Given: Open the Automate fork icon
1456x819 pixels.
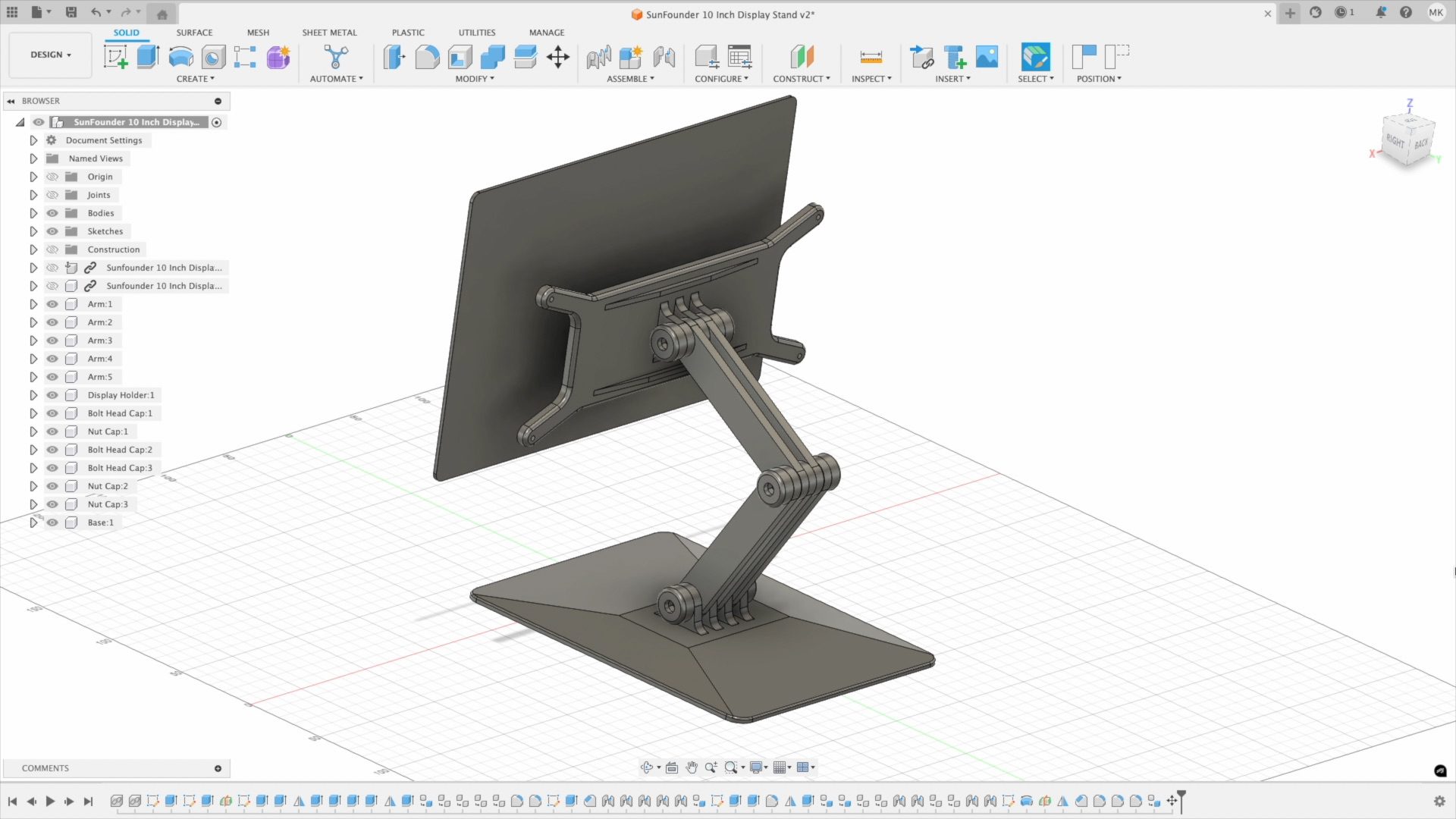Looking at the screenshot, I should click(335, 57).
